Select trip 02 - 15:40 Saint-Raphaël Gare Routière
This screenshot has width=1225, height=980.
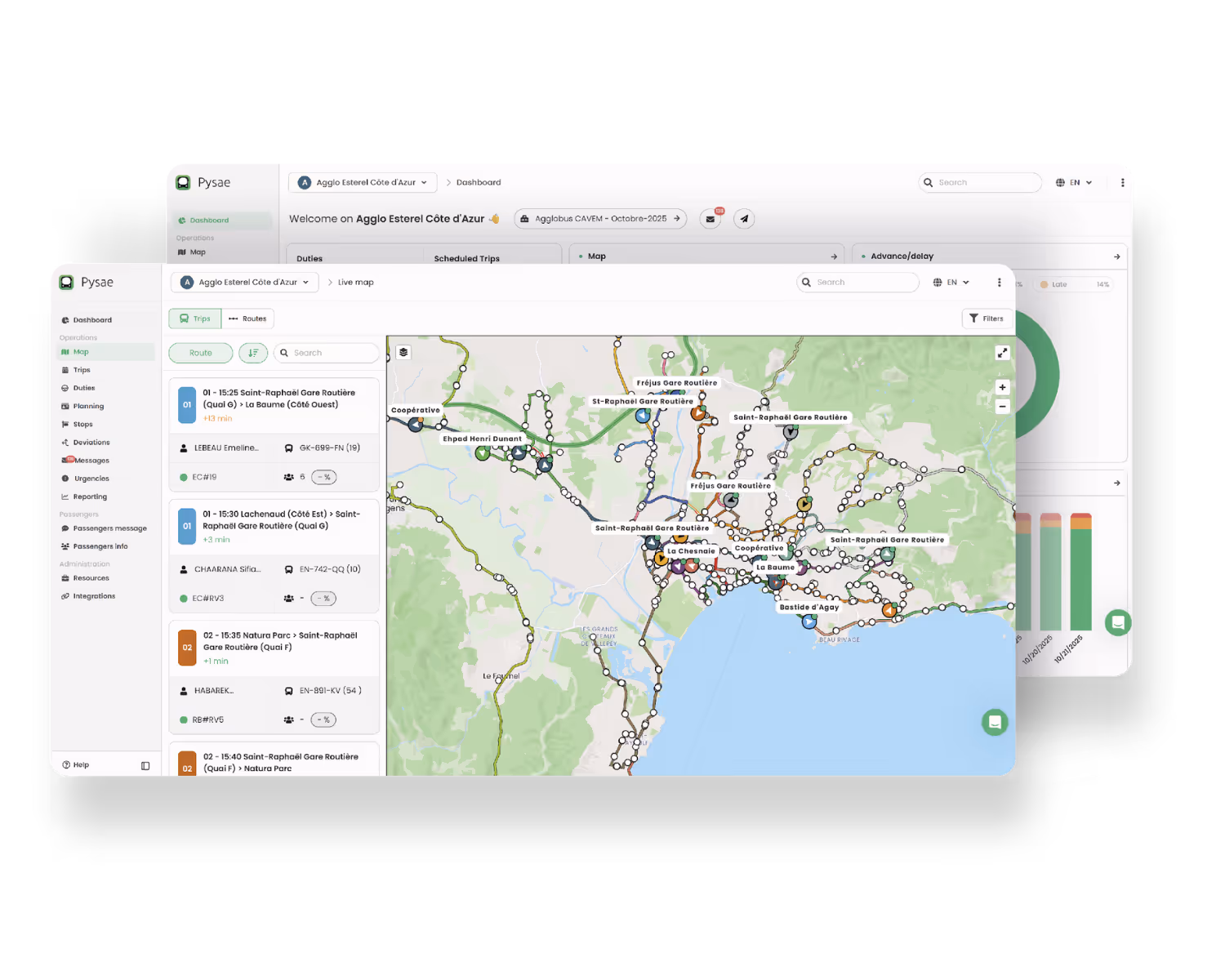point(274,759)
